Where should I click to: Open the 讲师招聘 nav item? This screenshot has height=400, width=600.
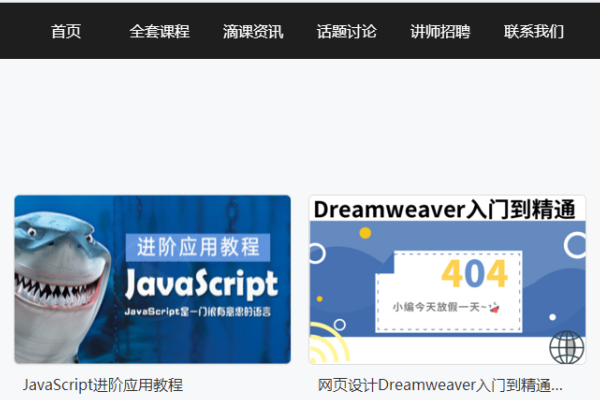(440, 31)
